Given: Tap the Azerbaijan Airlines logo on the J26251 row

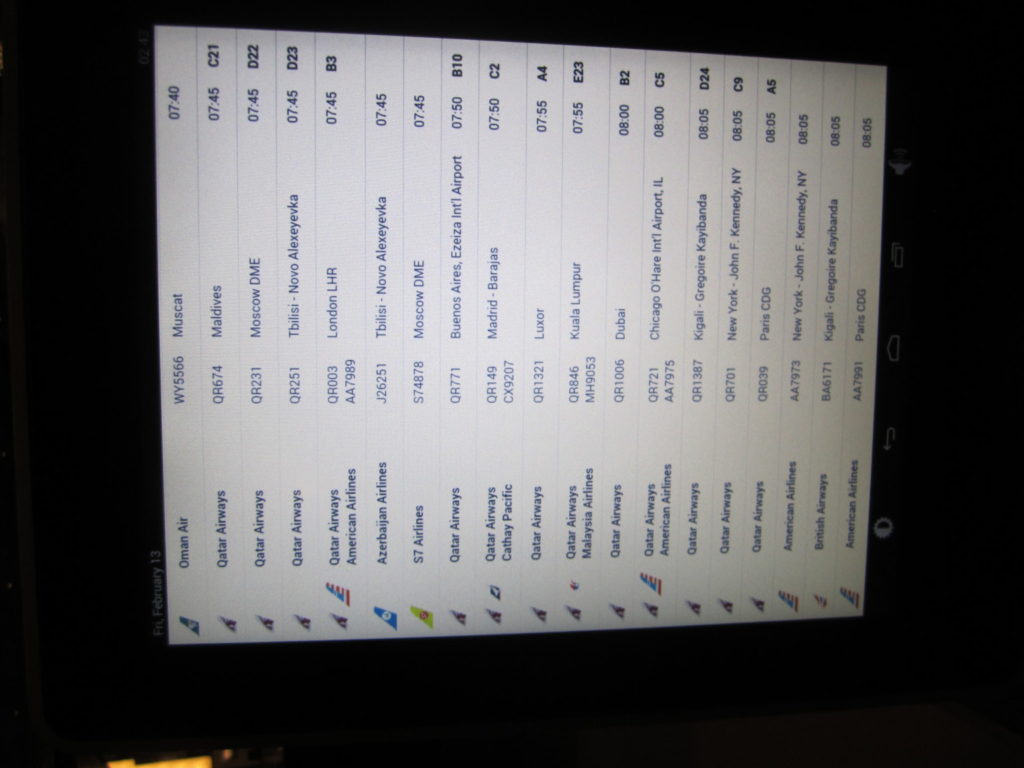Looking at the screenshot, I should tap(385, 617).
